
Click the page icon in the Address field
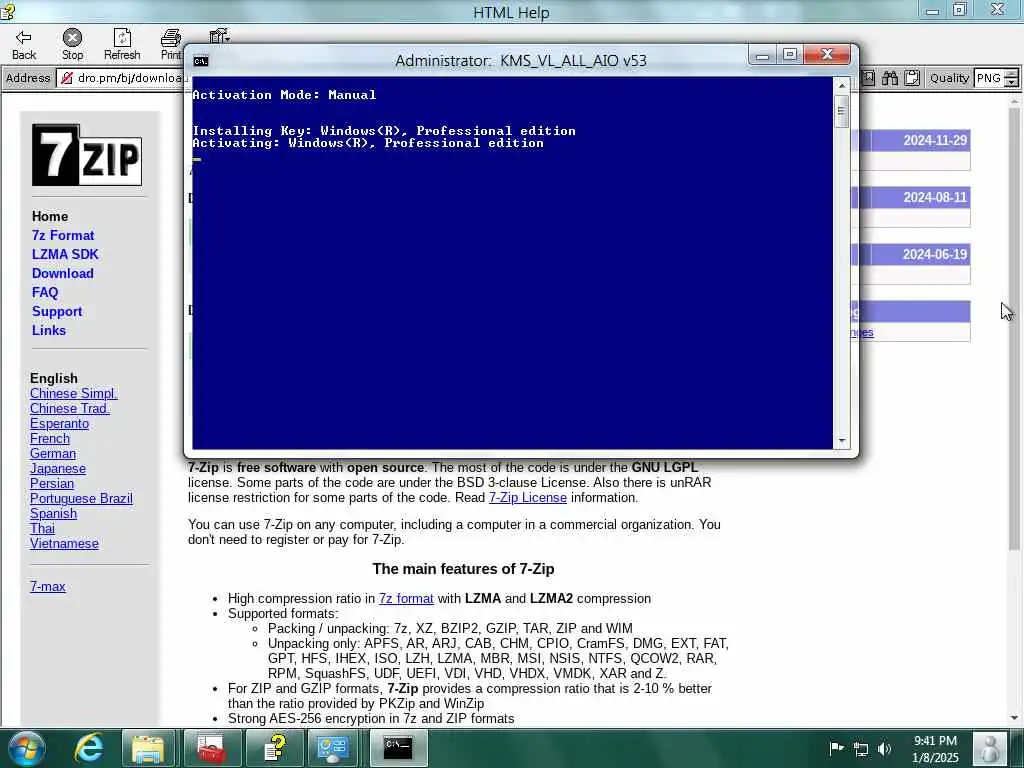67,78
